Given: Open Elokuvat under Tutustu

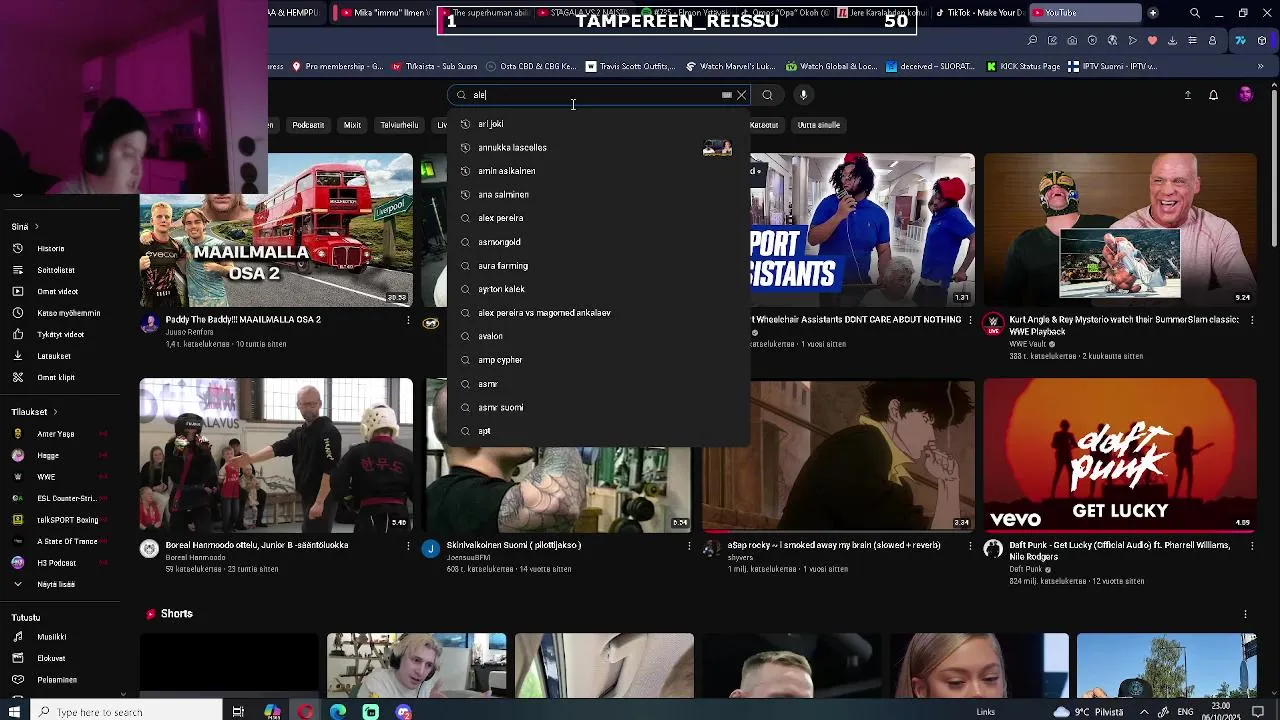Looking at the screenshot, I should click(51, 658).
